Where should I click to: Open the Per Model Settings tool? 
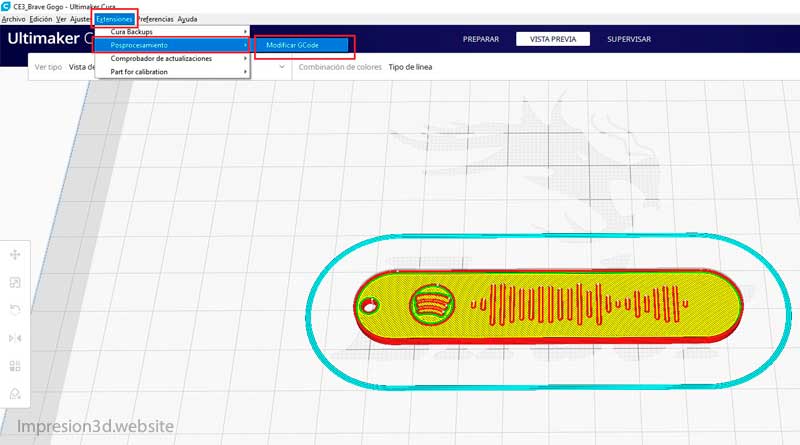[15, 366]
